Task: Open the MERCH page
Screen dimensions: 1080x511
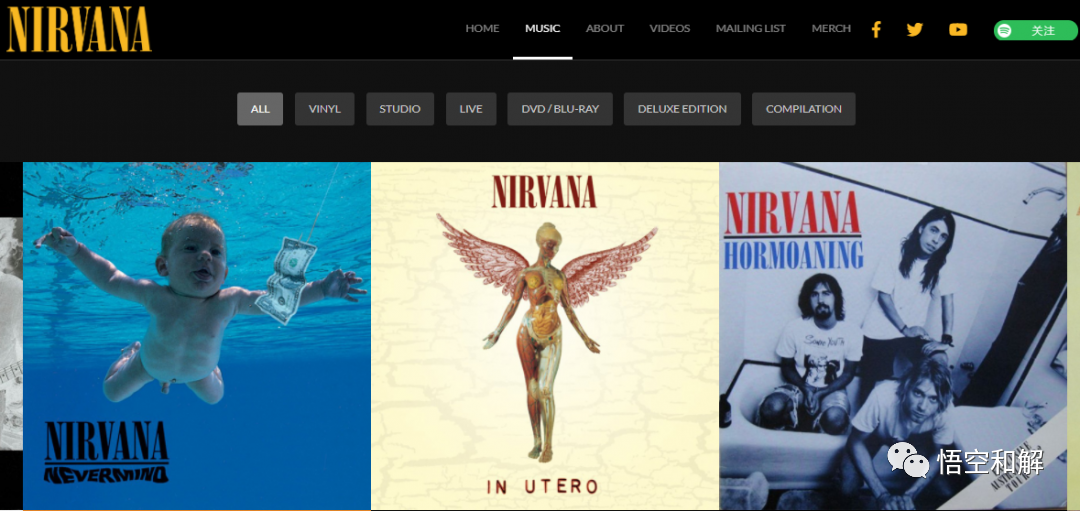Action: tap(831, 29)
